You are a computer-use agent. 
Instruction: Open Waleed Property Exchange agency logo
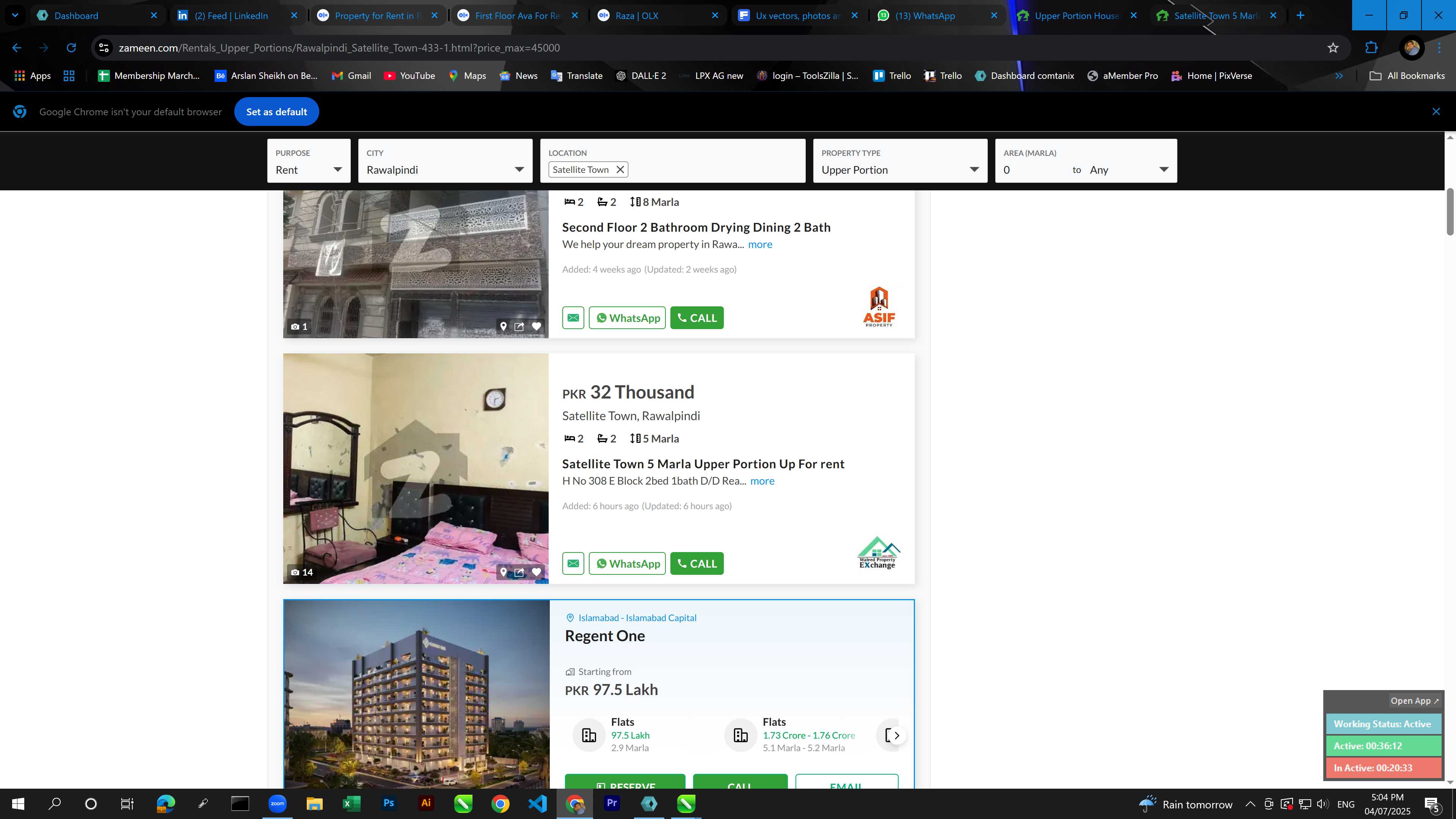[879, 552]
